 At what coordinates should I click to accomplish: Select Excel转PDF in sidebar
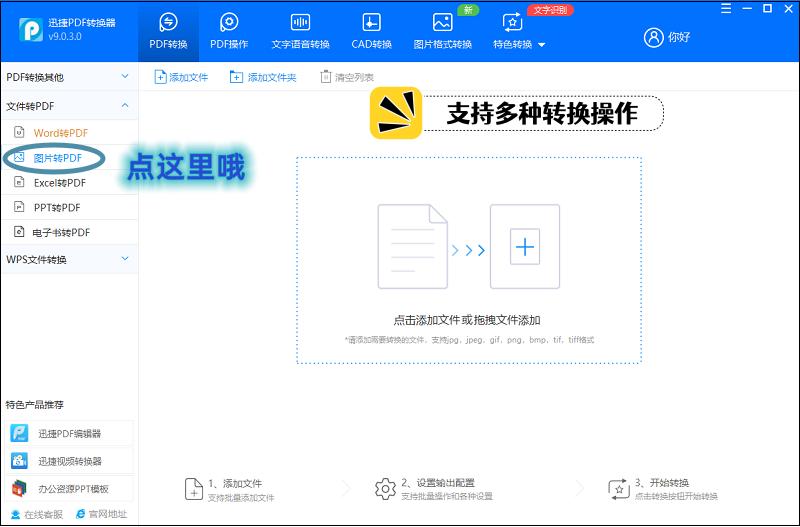[69, 183]
